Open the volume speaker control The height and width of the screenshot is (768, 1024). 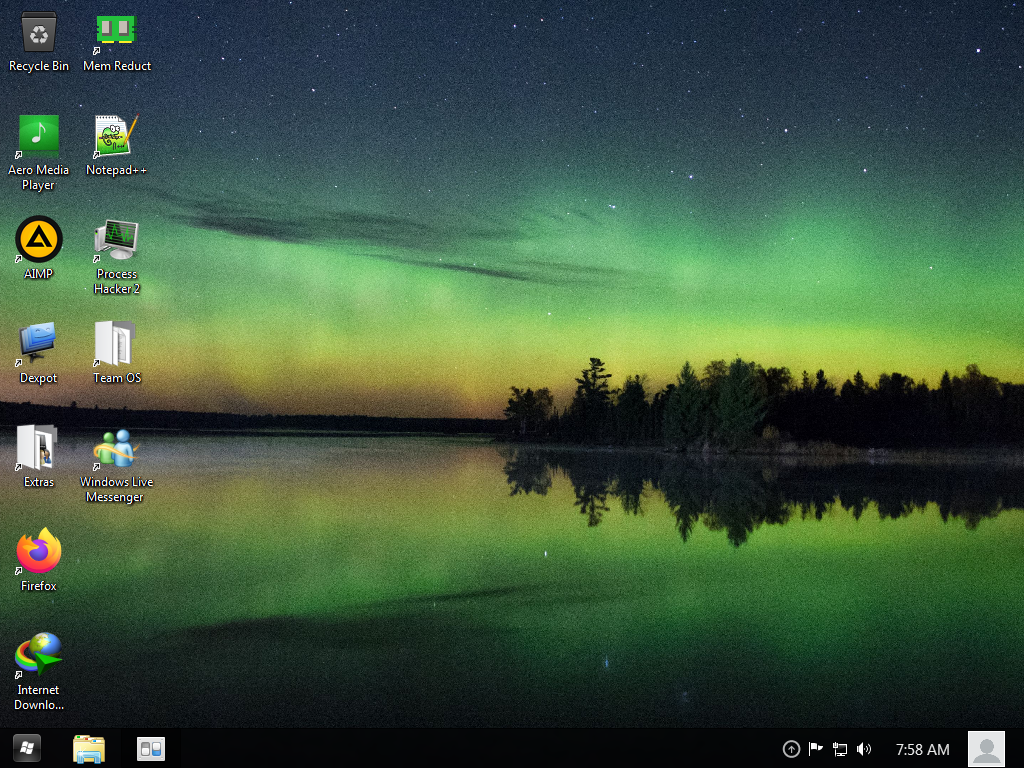864,749
